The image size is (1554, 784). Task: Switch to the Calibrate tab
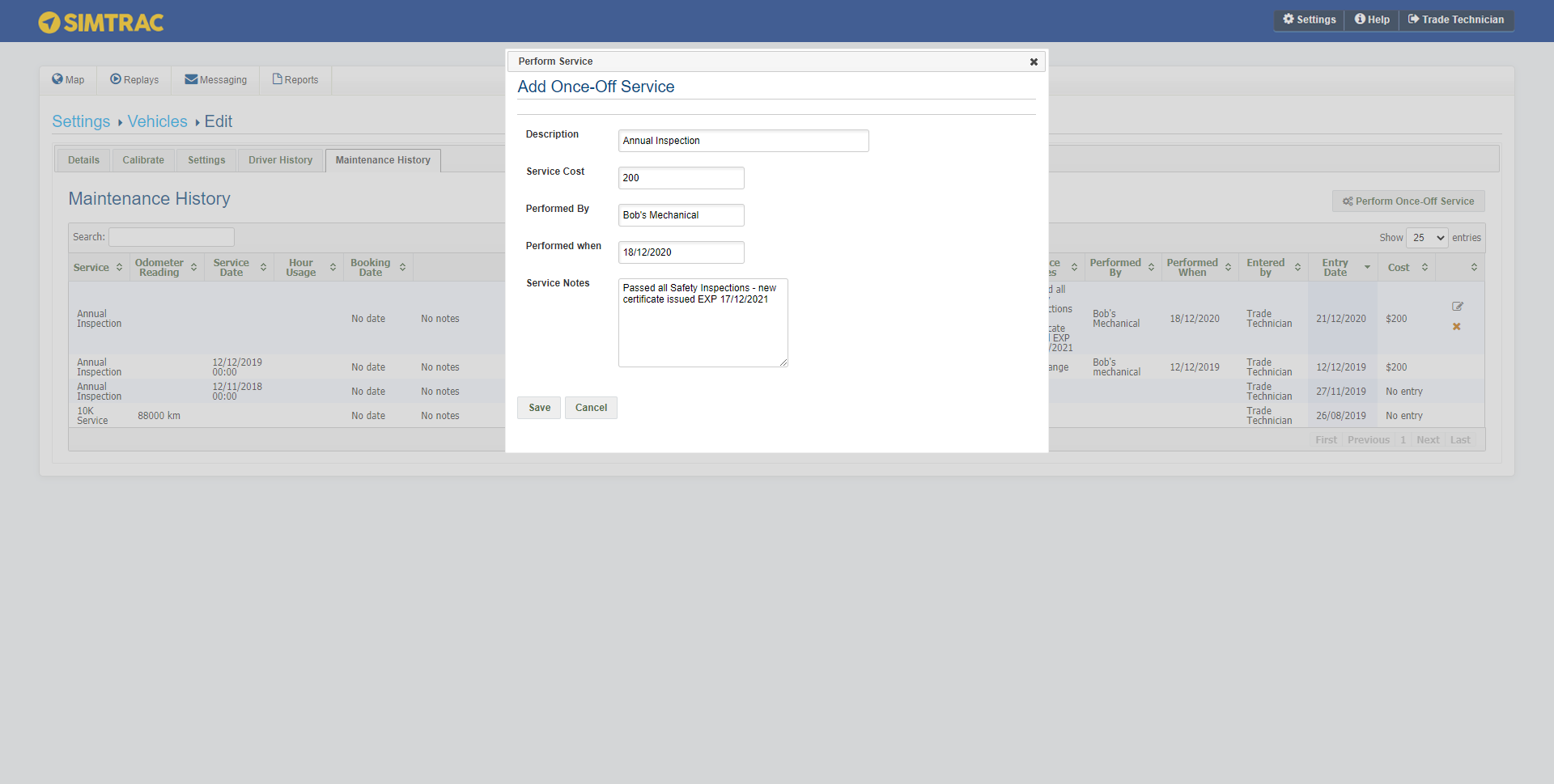click(x=143, y=160)
